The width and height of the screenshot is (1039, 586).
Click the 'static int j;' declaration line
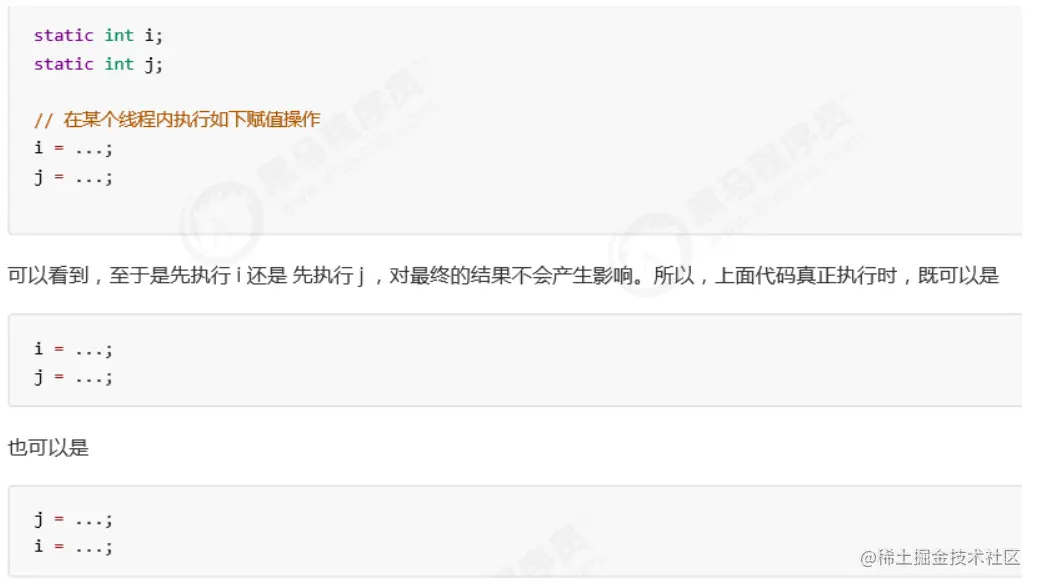[x=98, y=64]
